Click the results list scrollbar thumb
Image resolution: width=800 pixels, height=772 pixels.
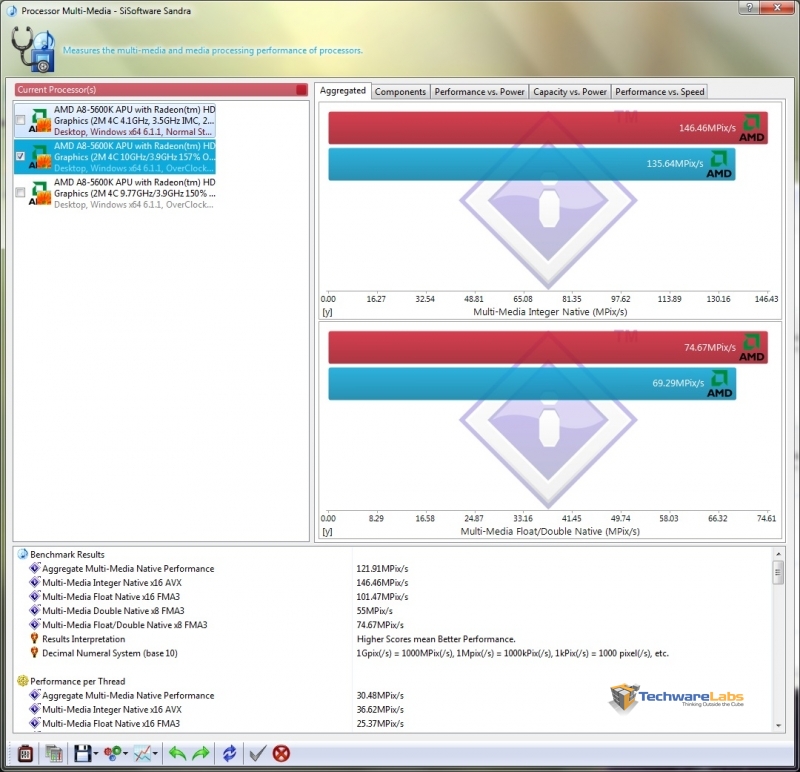[778, 573]
